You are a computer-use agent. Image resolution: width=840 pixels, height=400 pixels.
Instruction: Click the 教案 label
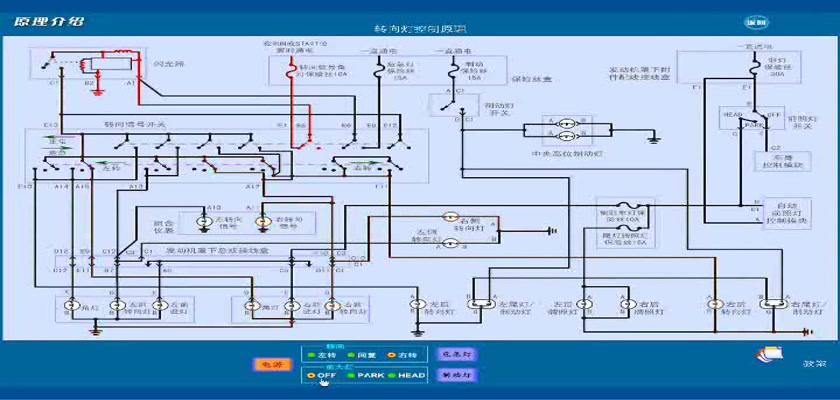tap(814, 364)
